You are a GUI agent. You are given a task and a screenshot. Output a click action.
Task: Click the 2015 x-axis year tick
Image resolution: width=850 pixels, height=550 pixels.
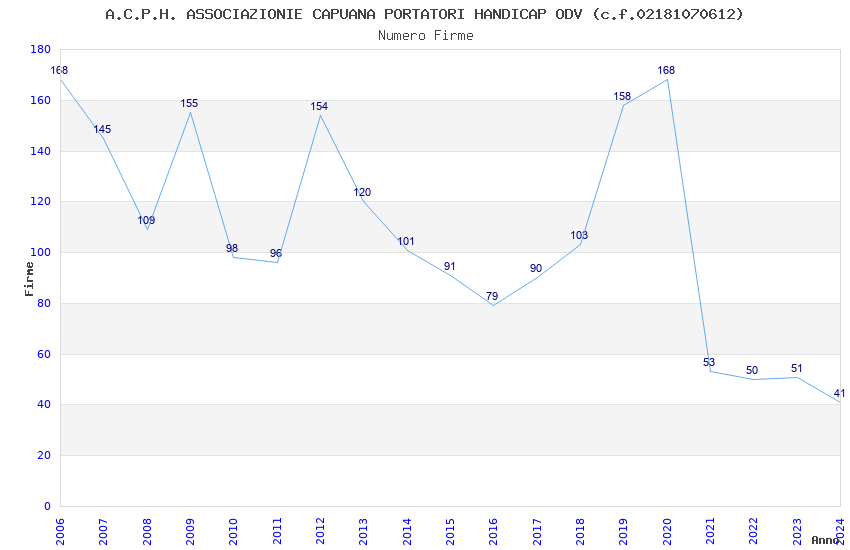(x=450, y=531)
